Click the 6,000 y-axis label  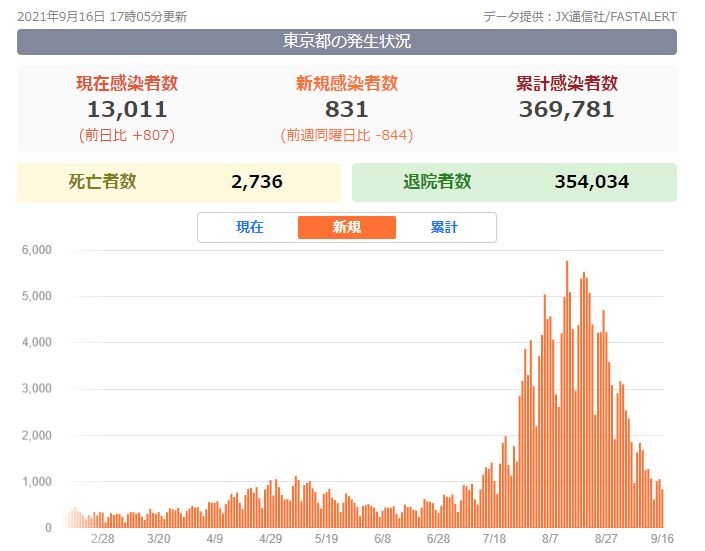click(x=37, y=250)
